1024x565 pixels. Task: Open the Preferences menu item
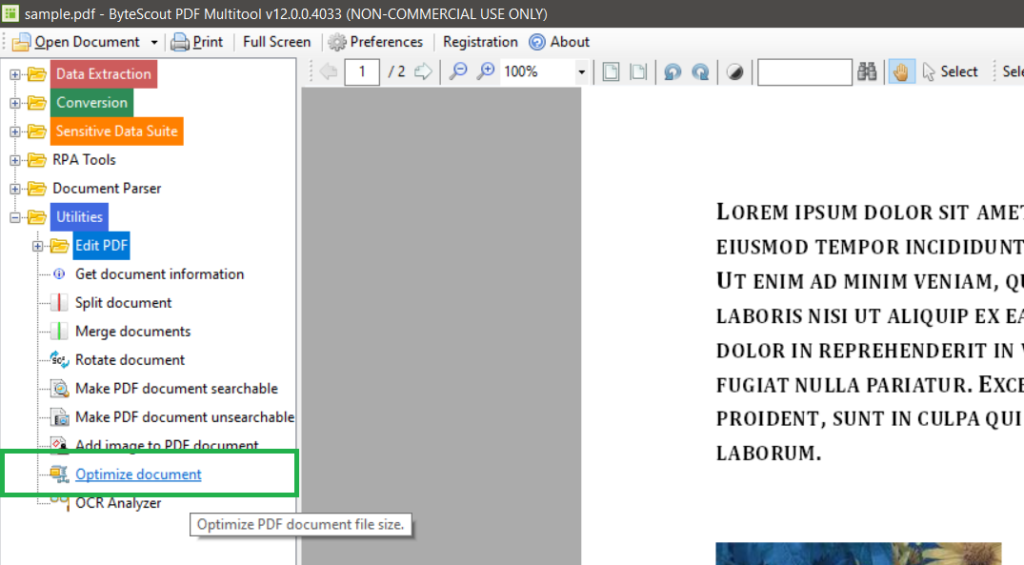375,42
